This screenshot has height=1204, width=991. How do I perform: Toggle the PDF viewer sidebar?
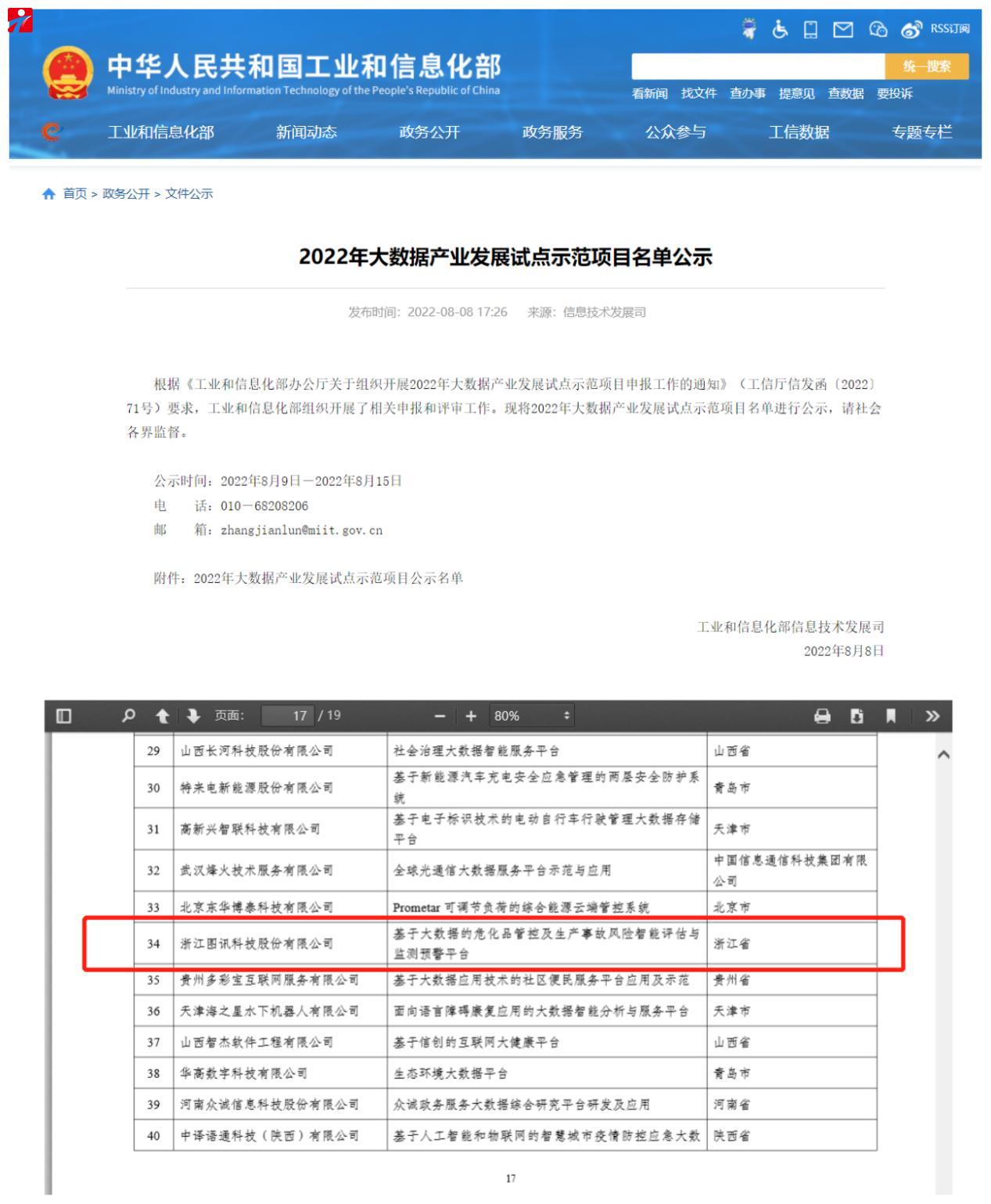click(x=64, y=716)
